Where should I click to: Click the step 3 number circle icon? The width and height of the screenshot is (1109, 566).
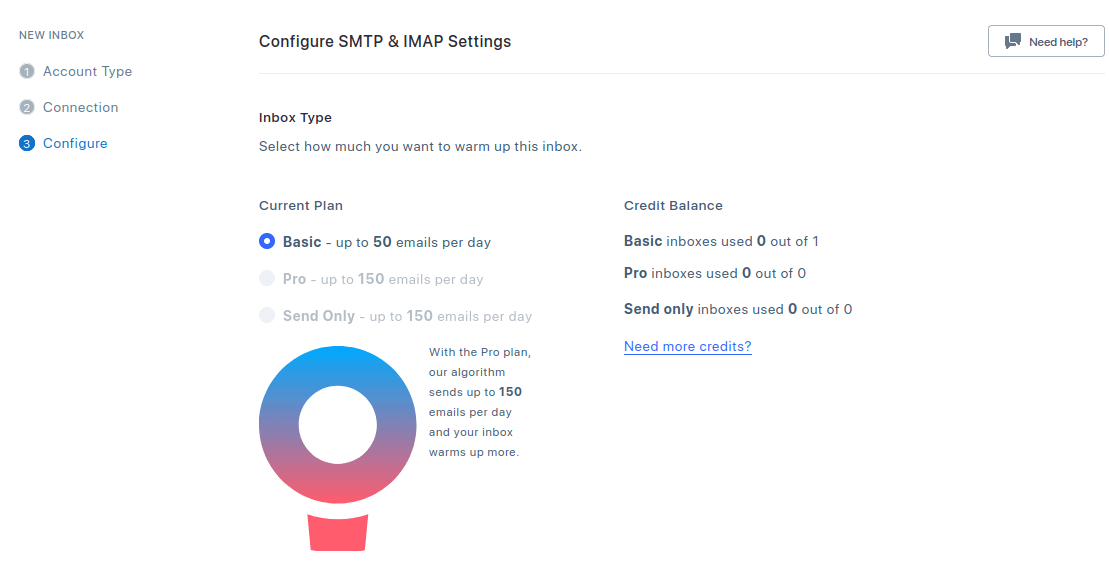click(x=27, y=144)
